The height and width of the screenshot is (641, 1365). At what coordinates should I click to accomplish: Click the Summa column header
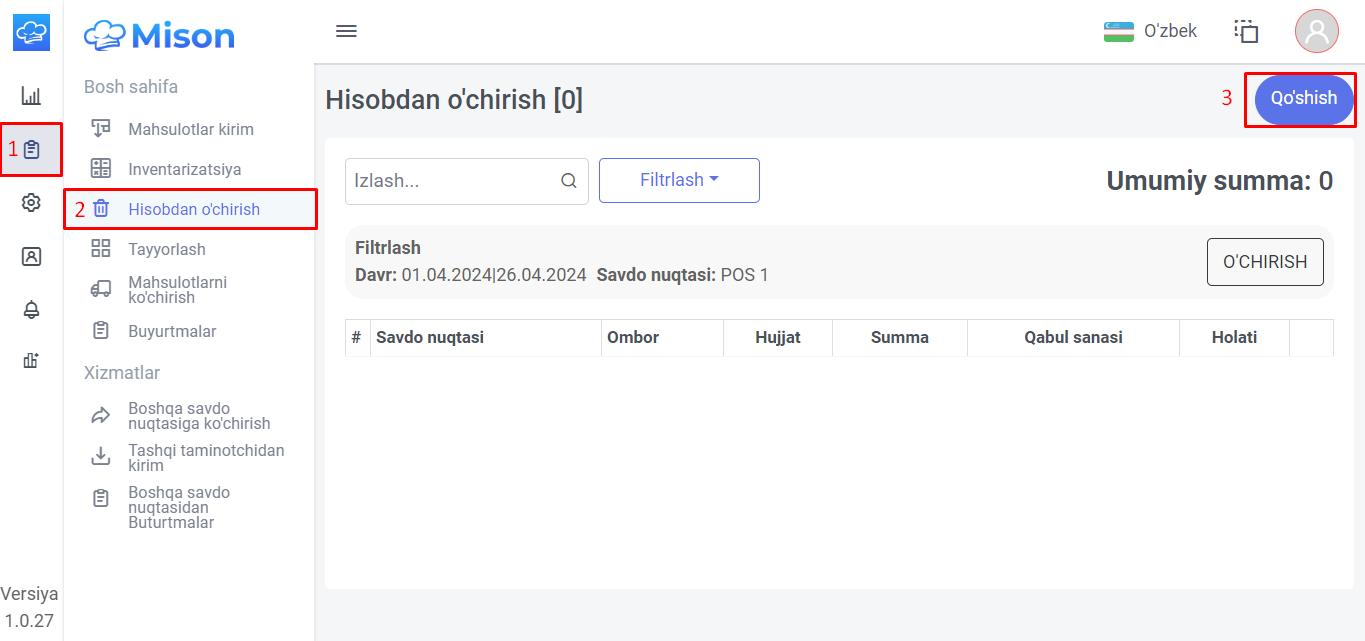coord(900,338)
